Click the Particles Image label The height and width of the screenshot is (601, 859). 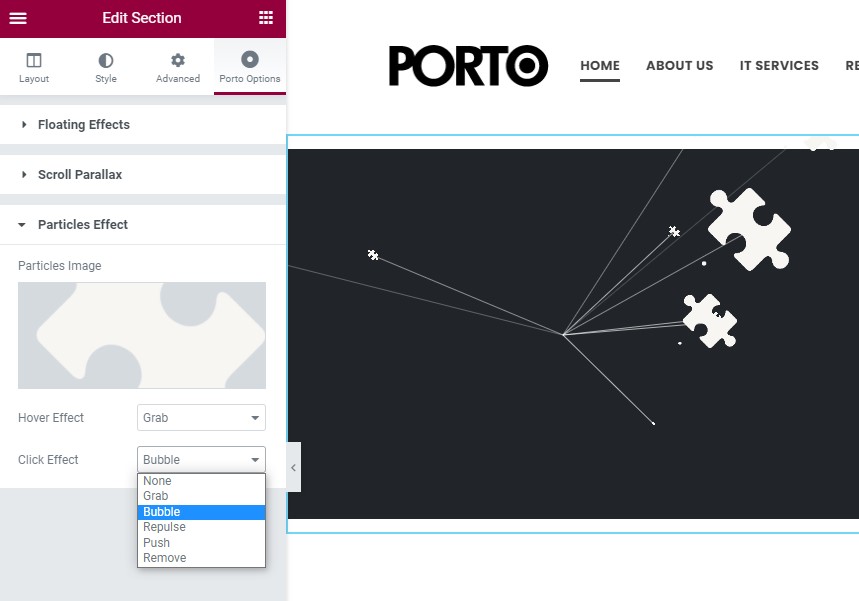pyautogui.click(x=60, y=266)
